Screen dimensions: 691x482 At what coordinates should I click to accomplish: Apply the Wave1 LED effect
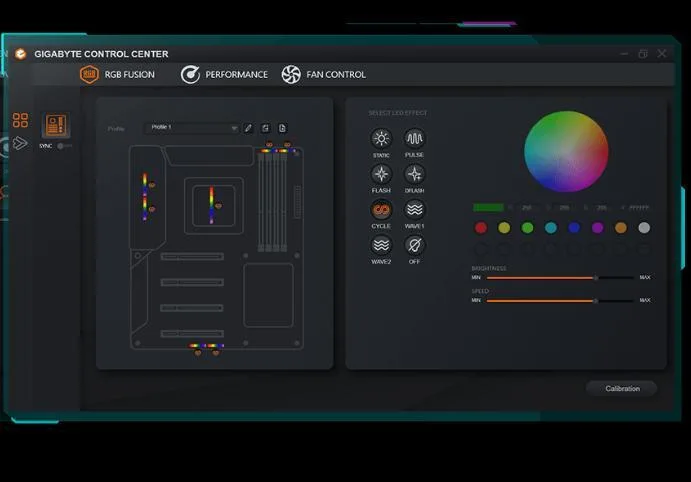pyautogui.click(x=414, y=210)
